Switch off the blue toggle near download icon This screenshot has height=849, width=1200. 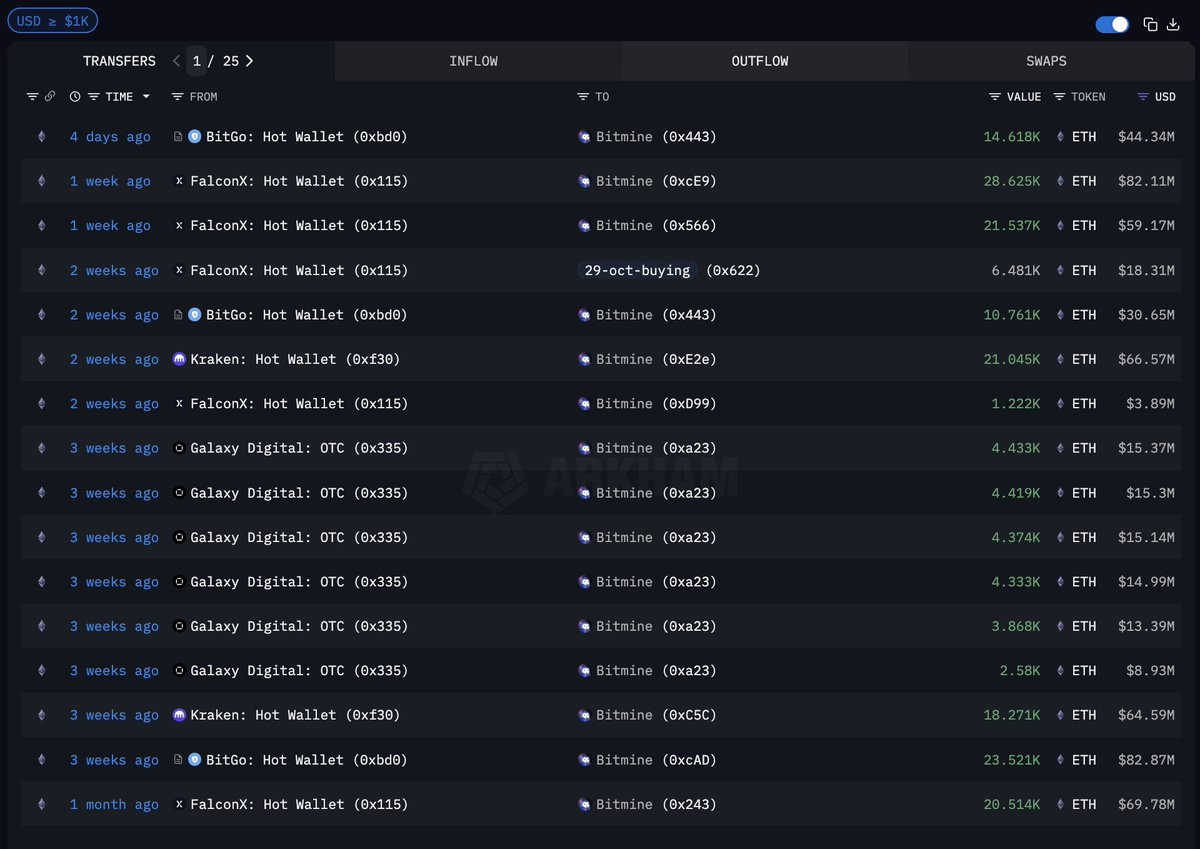pyautogui.click(x=1112, y=24)
